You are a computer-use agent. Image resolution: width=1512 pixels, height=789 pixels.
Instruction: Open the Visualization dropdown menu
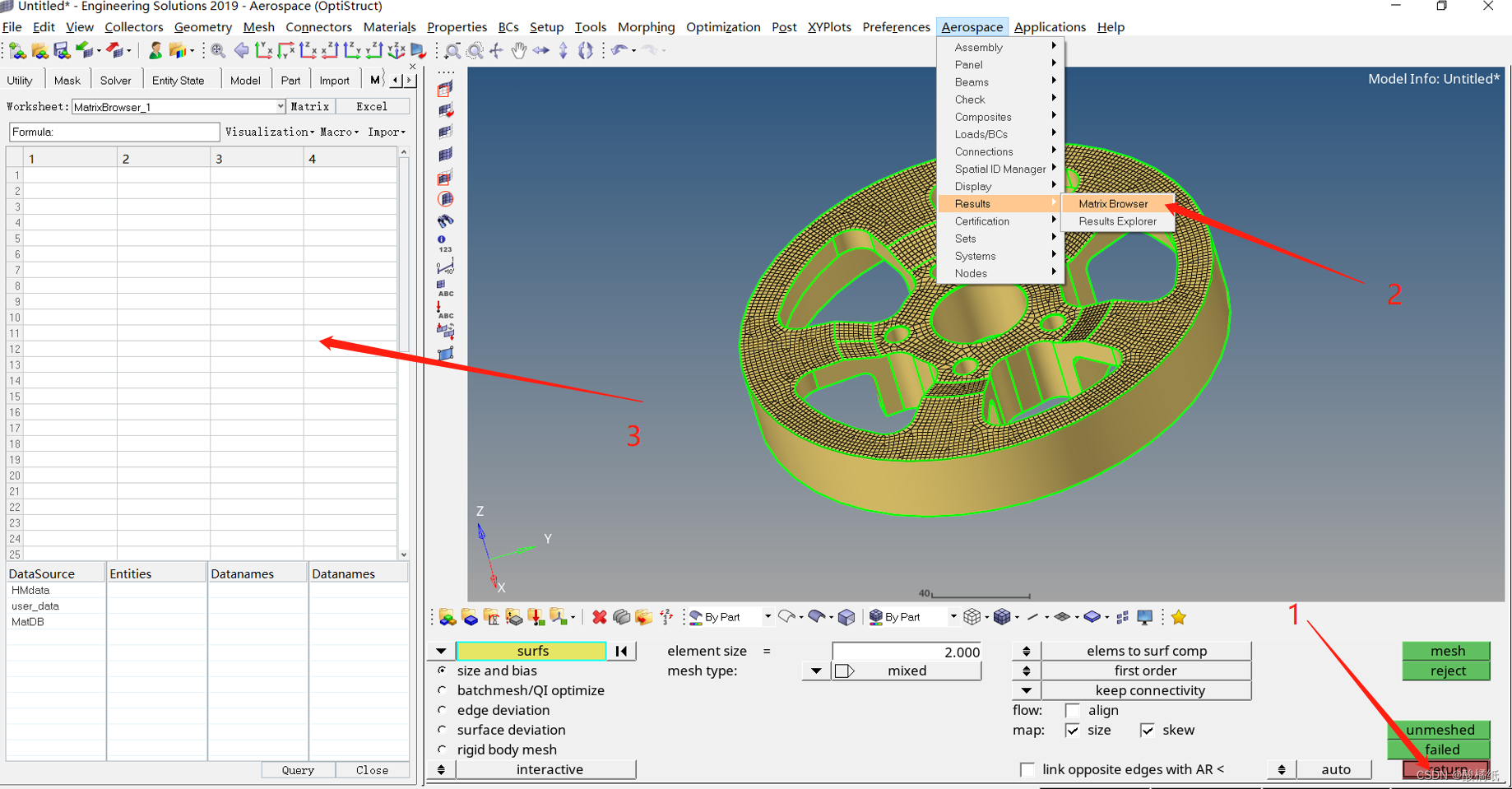point(269,132)
